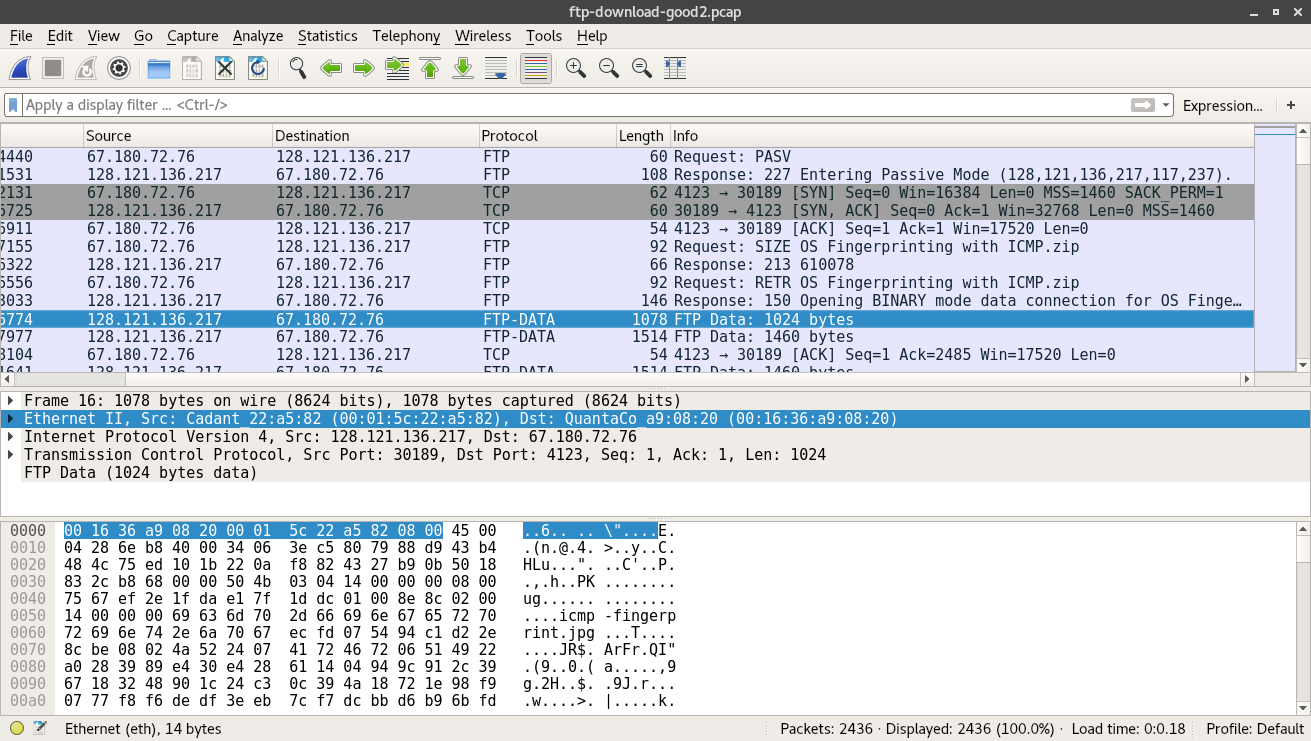Toggle auto-scroll during live capture

[x=496, y=68]
